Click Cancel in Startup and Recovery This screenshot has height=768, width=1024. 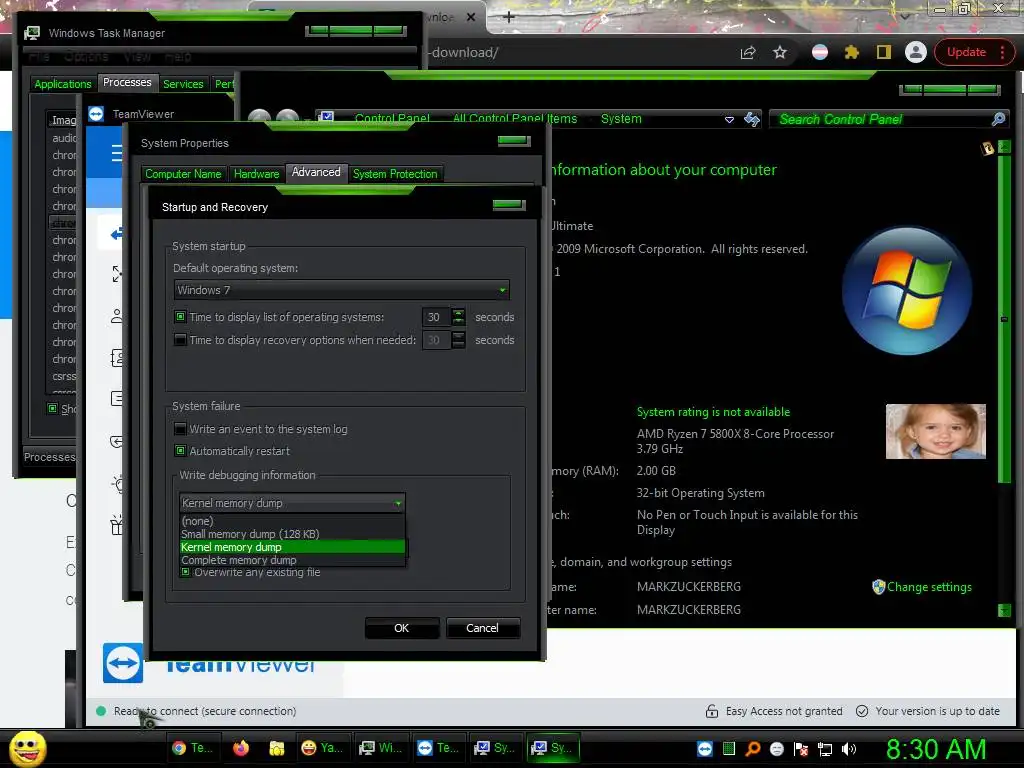(483, 628)
